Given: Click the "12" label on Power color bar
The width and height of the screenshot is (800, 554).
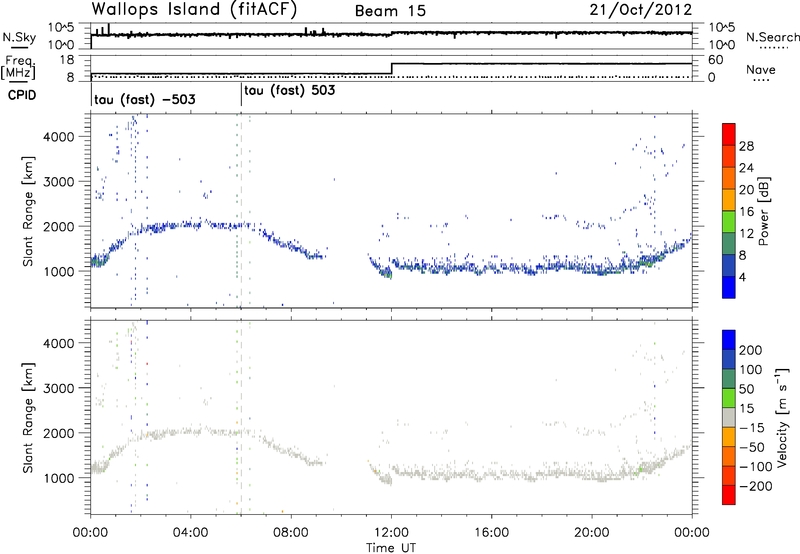Looking at the screenshot, I should pos(746,234).
